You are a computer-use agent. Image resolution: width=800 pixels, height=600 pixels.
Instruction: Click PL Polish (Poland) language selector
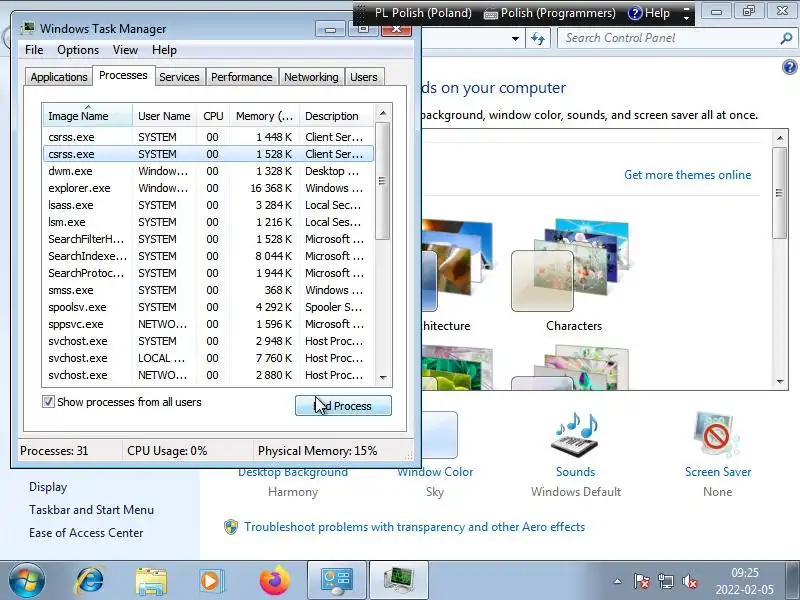click(423, 13)
